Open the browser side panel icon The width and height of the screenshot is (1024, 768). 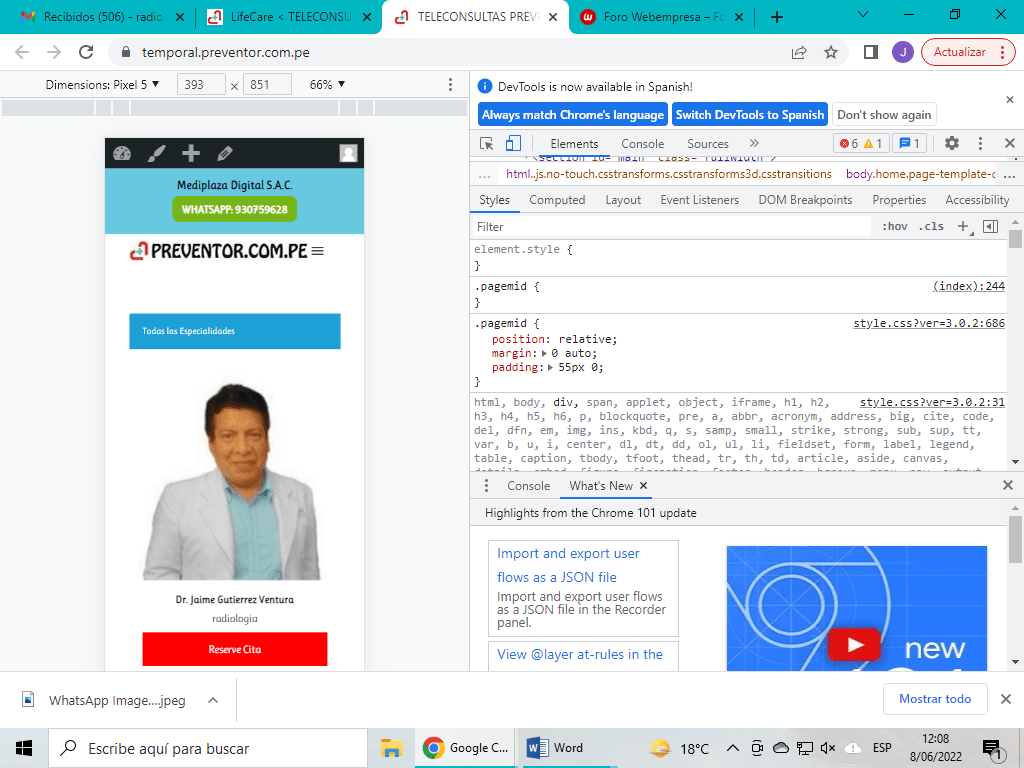coord(870,52)
